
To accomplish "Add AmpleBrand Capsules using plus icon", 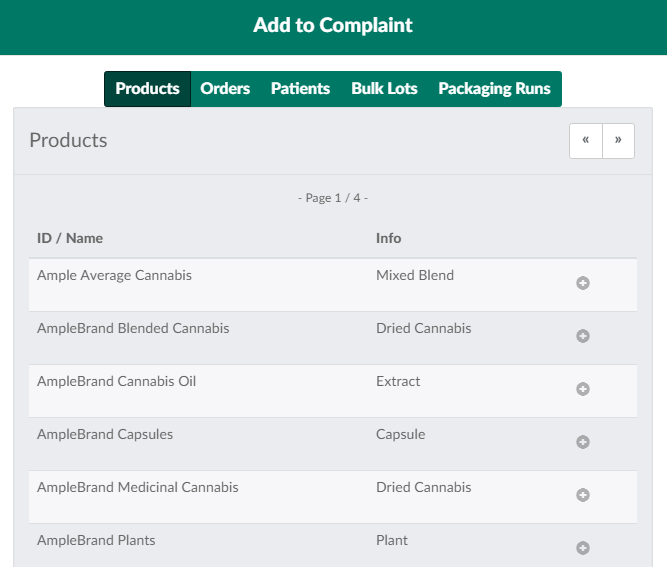I will (583, 442).
